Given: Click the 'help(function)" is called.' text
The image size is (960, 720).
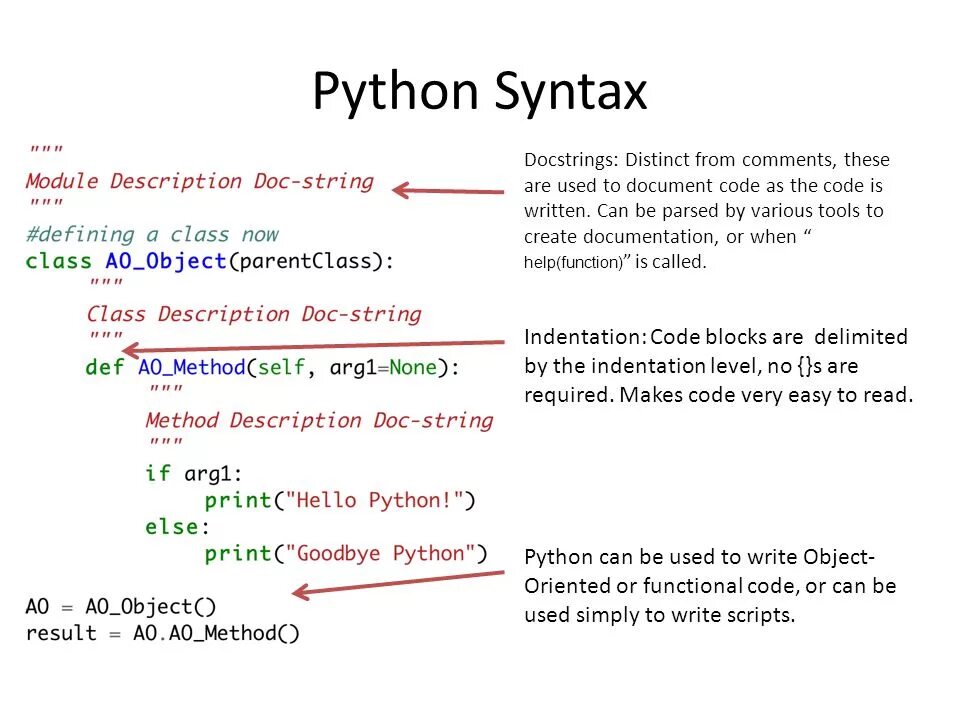Looking at the screenshot, I should (615, 262).
